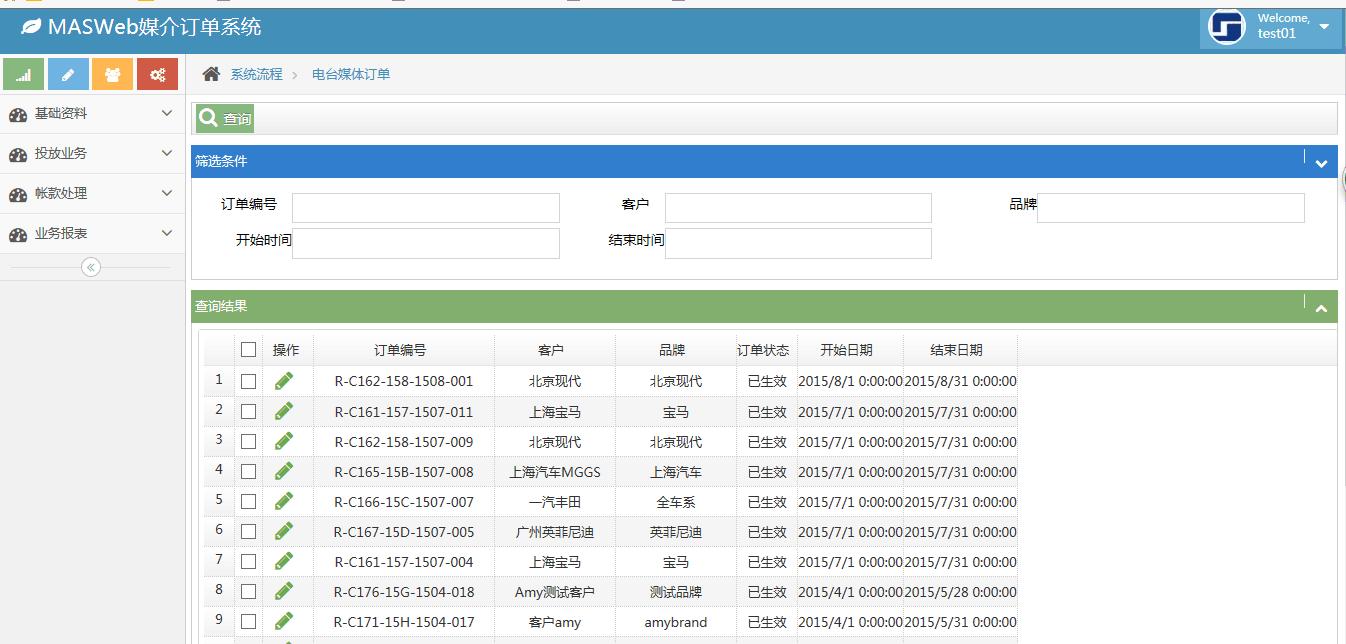
Task: Check the box for order R-C165-15B-1507-008
Action: 248,471
